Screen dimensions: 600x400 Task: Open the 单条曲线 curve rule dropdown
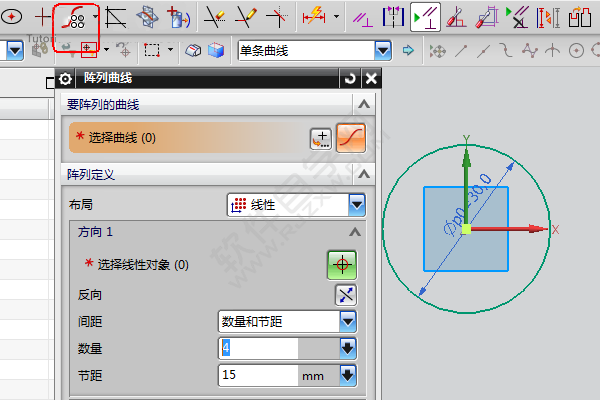(x=382, y=50)
